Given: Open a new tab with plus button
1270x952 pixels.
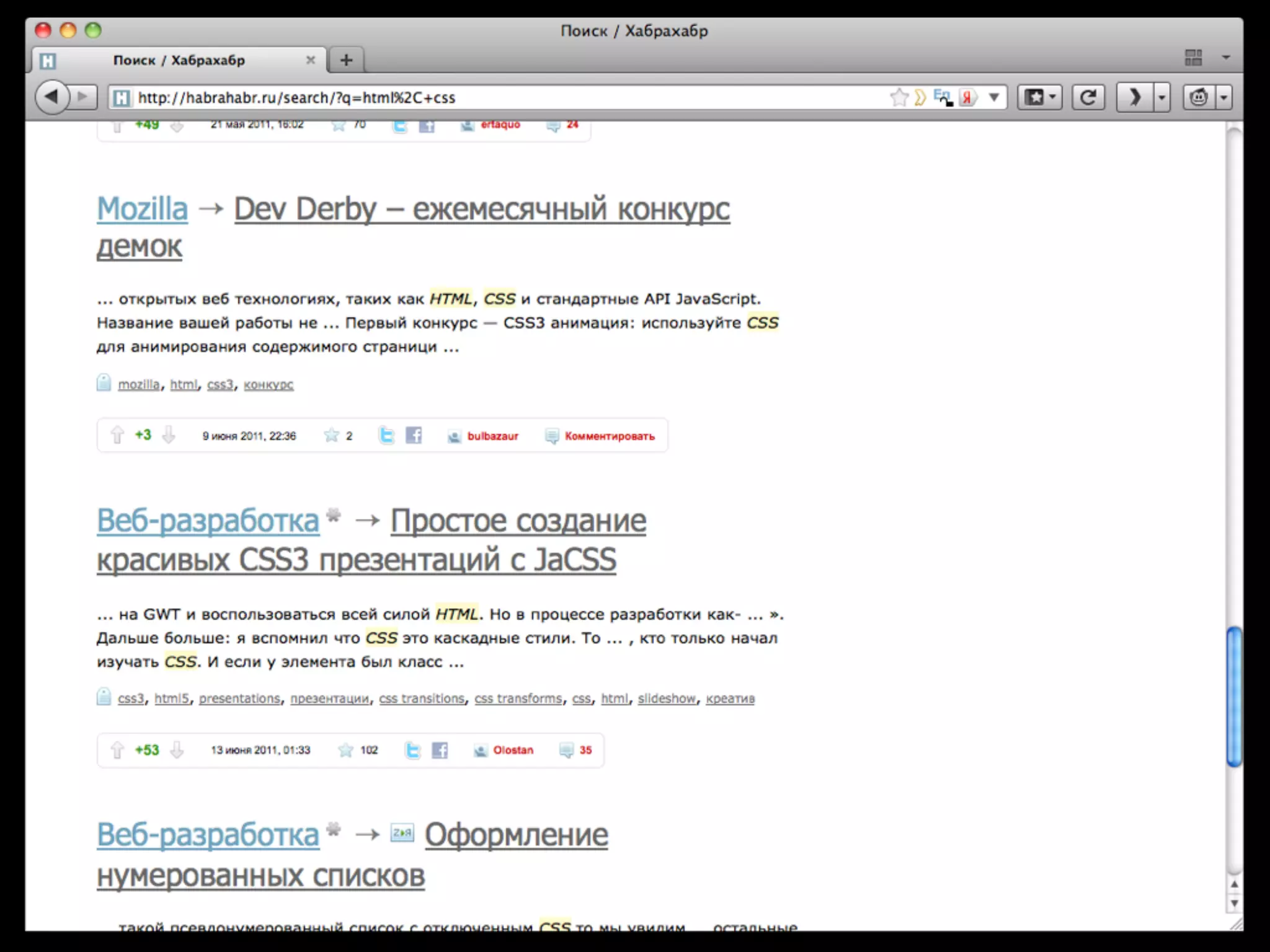Looking at the screenshot, I should 346,60.
